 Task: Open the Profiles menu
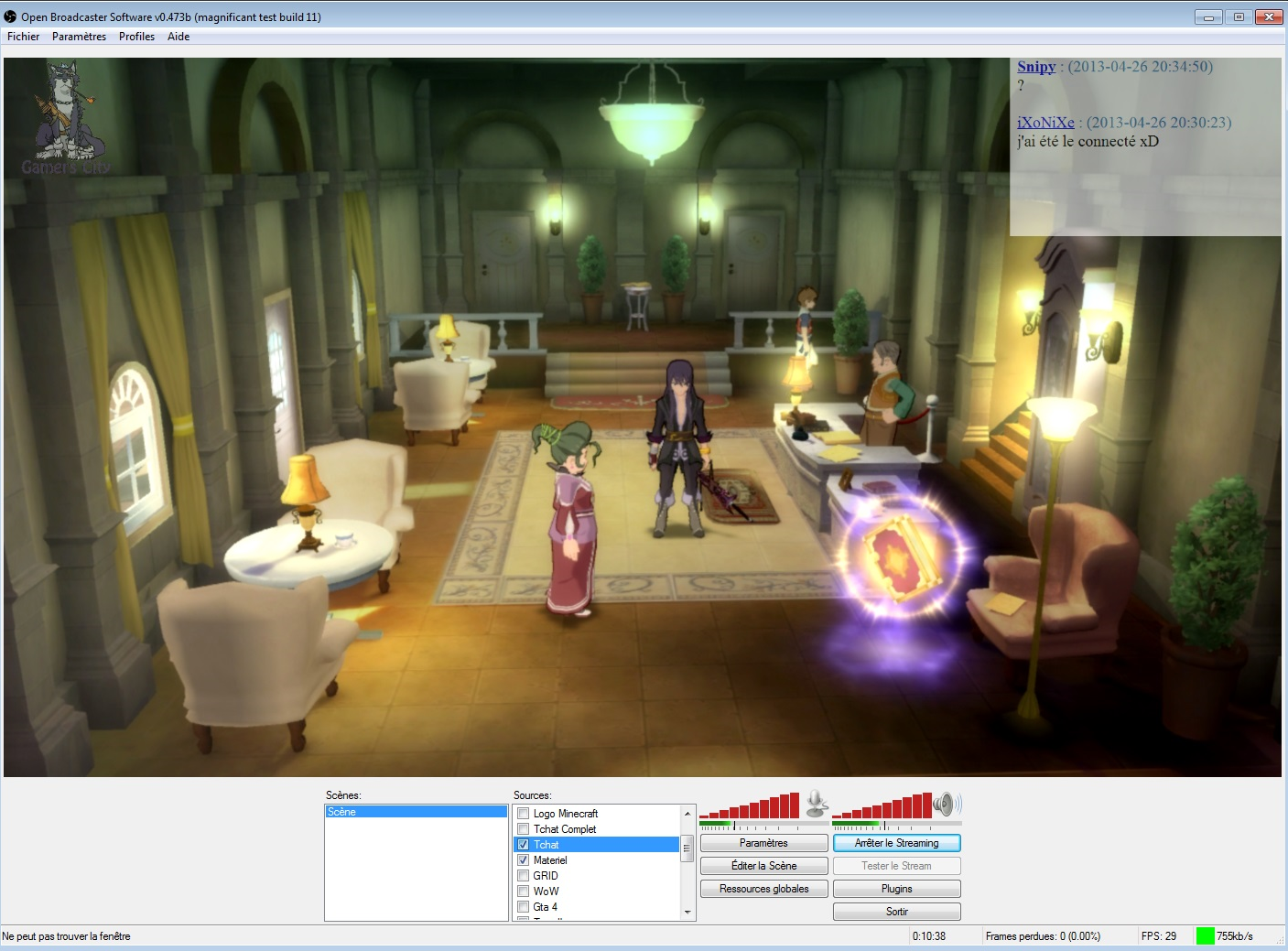pos(136,37)
